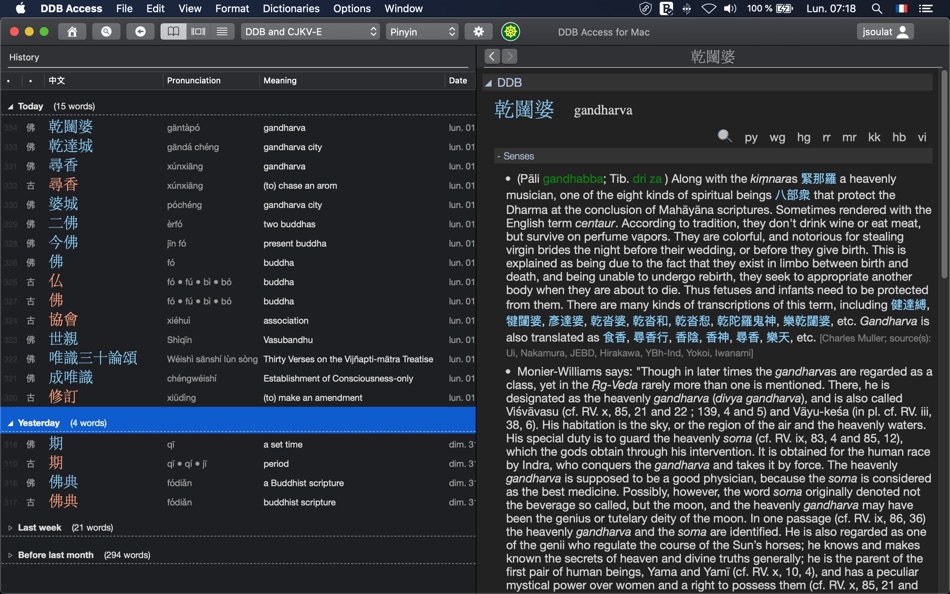Select the 唯識三十論頌 history row
Image resolution: width=950 pixels, height=594 pixels.
239,359
